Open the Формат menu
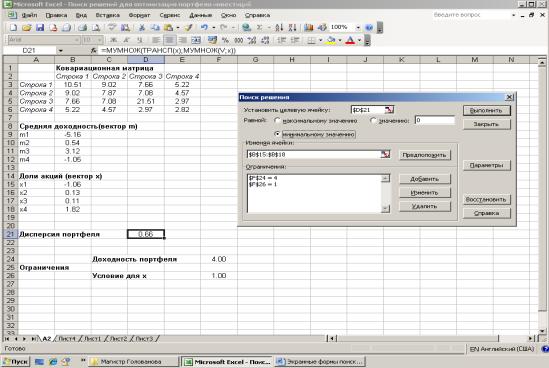Screen dimensions: 549x368 pos(139,15)
